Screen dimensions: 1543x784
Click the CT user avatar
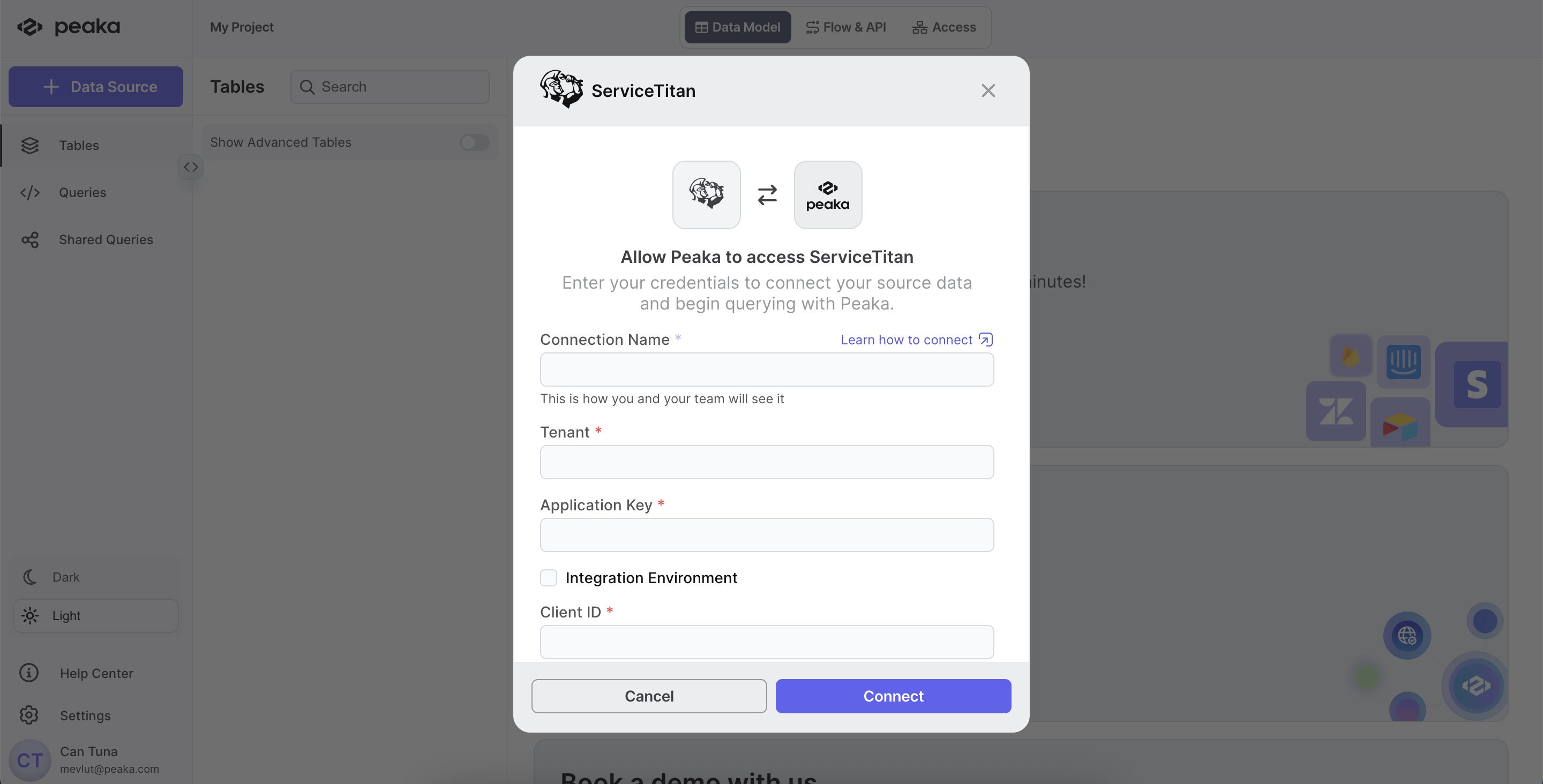(x=29, y=759)
